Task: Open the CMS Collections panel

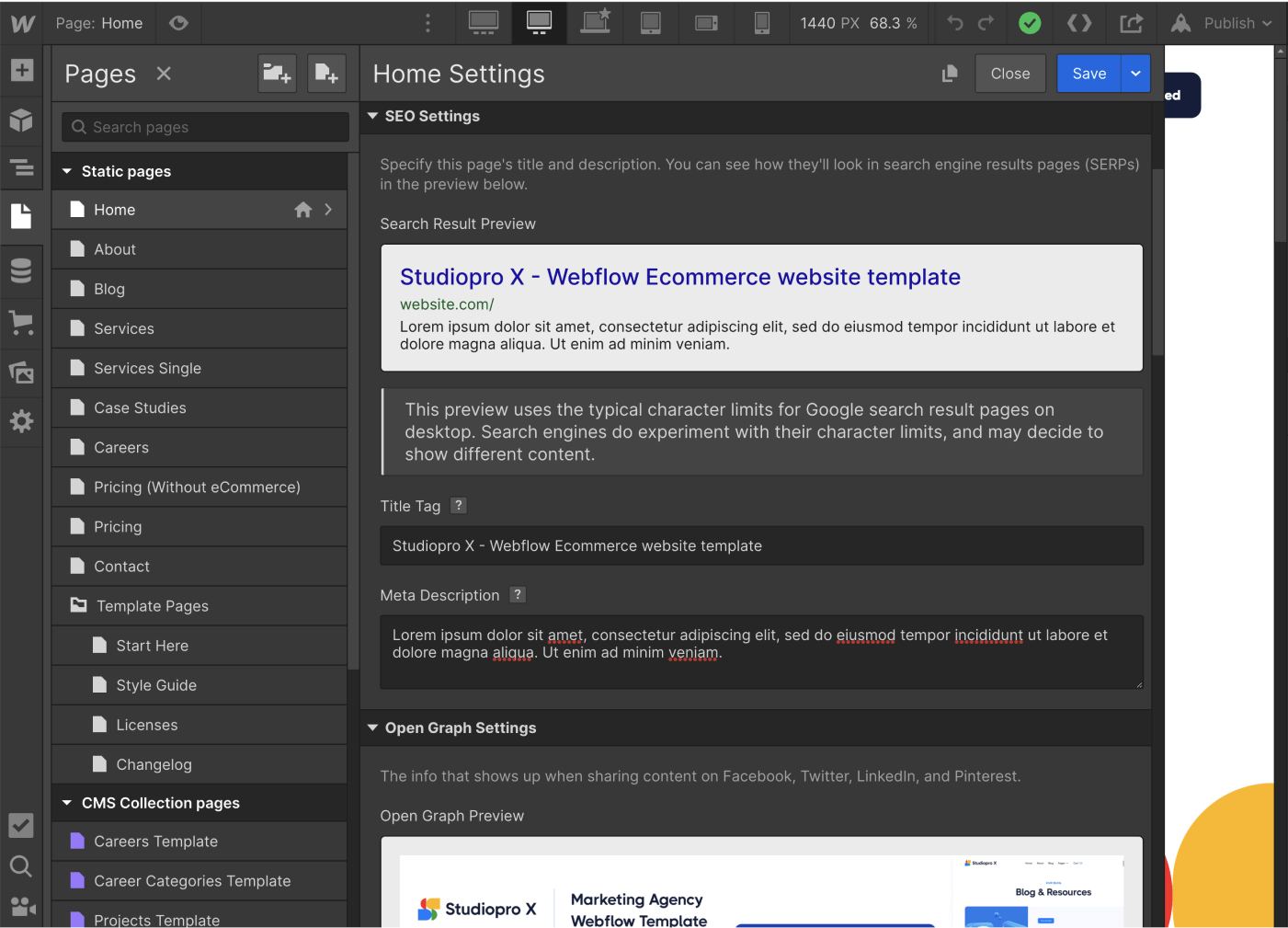Action: click(20, 270)
